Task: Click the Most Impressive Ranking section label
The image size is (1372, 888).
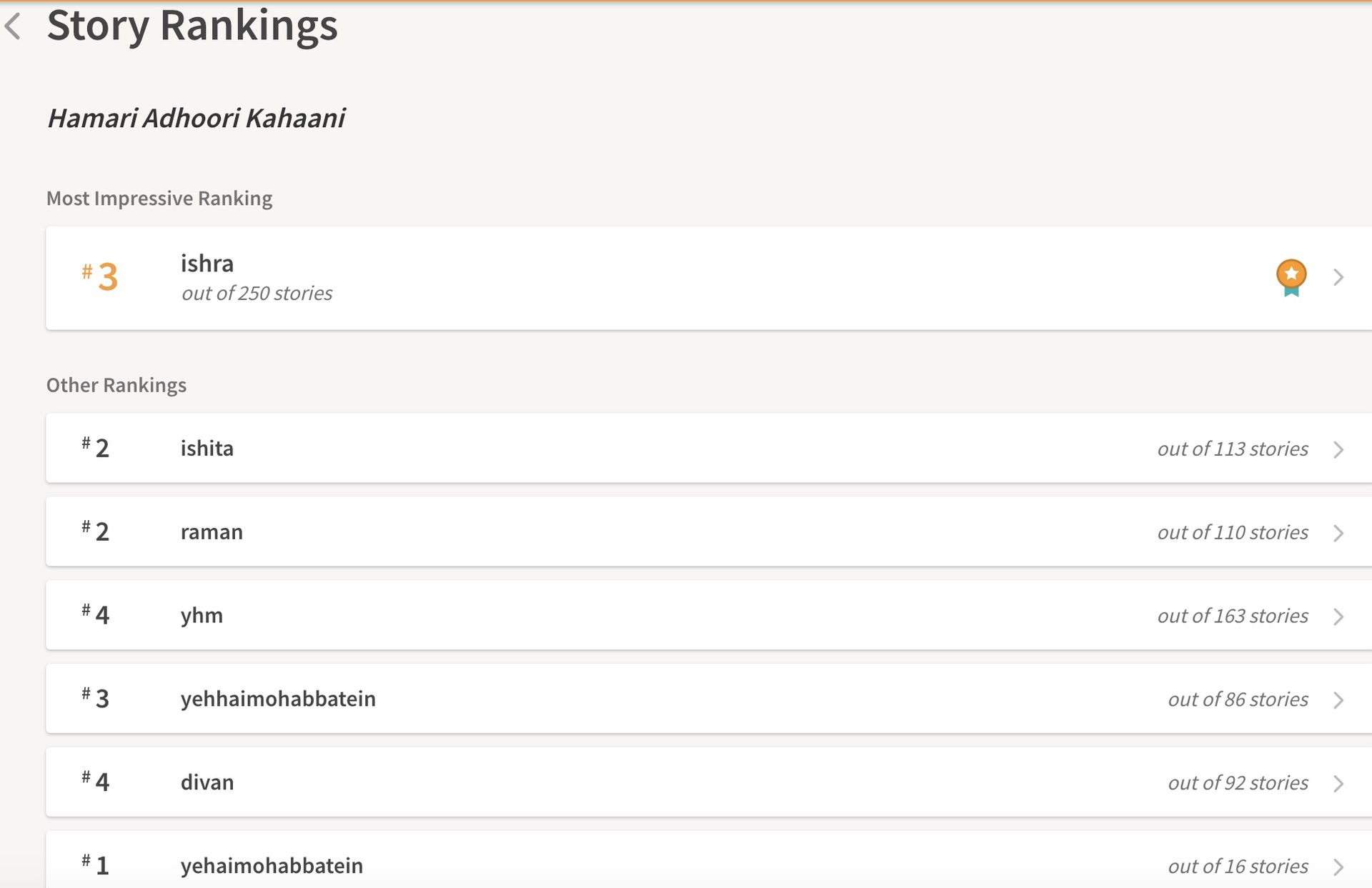Action: pos(159,199)
